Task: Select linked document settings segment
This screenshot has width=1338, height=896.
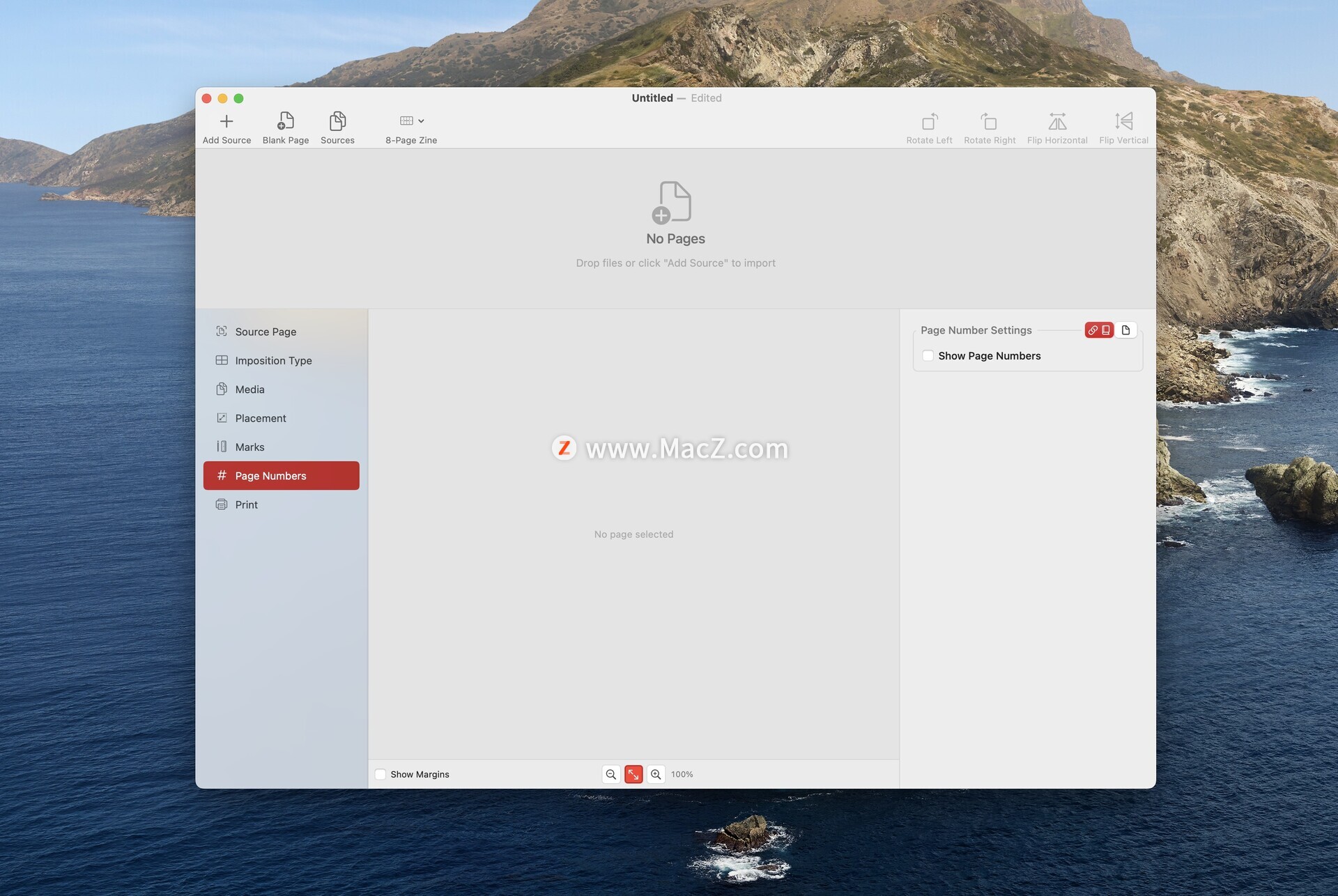Action: click(1099, 330)
